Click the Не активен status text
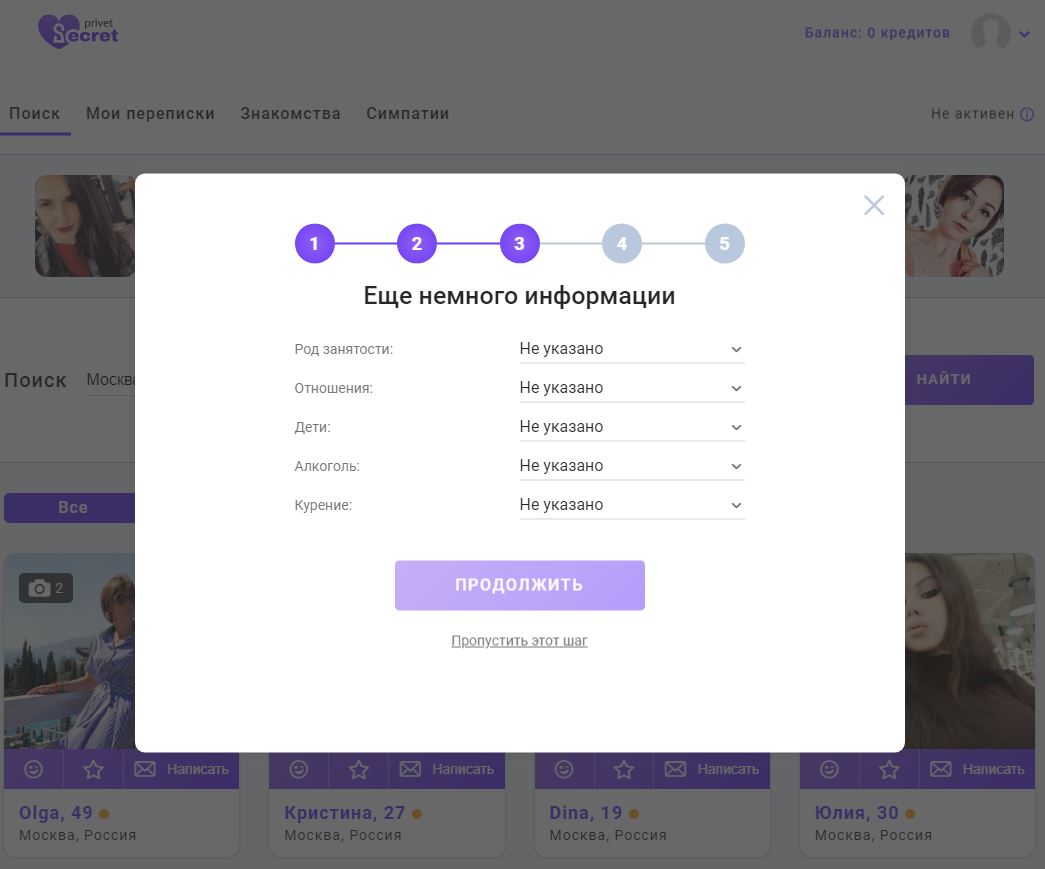This screenshot has height=869, width=1045. pyautogui.click(x=972, y=114)
